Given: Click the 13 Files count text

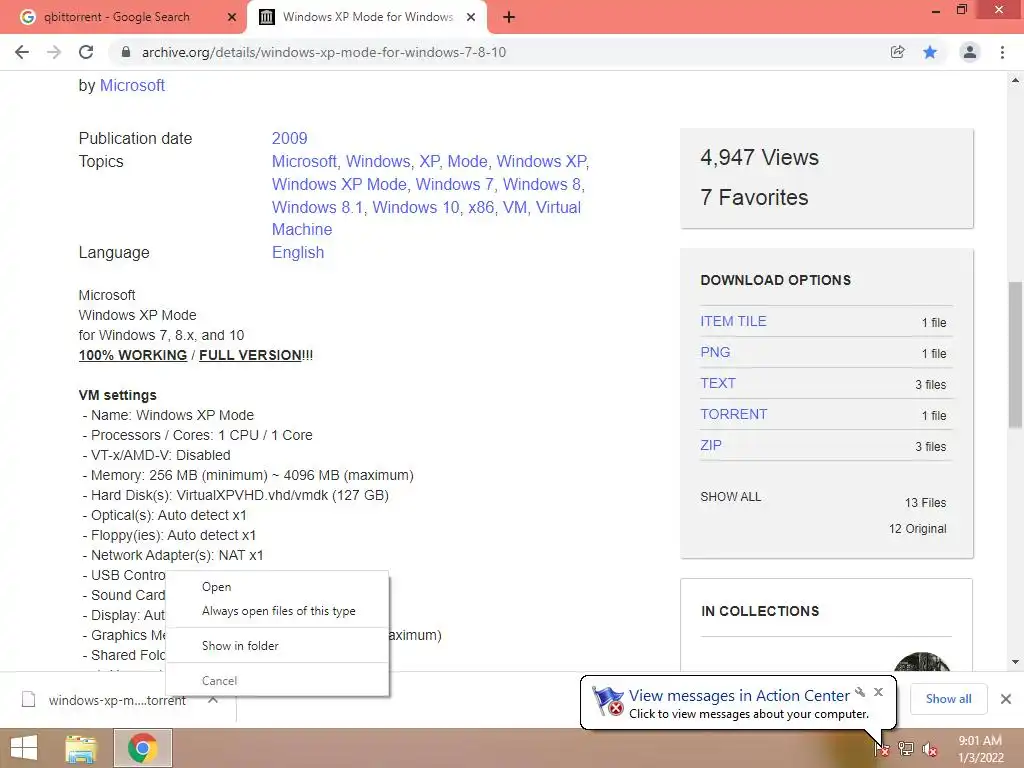Looking at the screenshot, I should 925,503.
